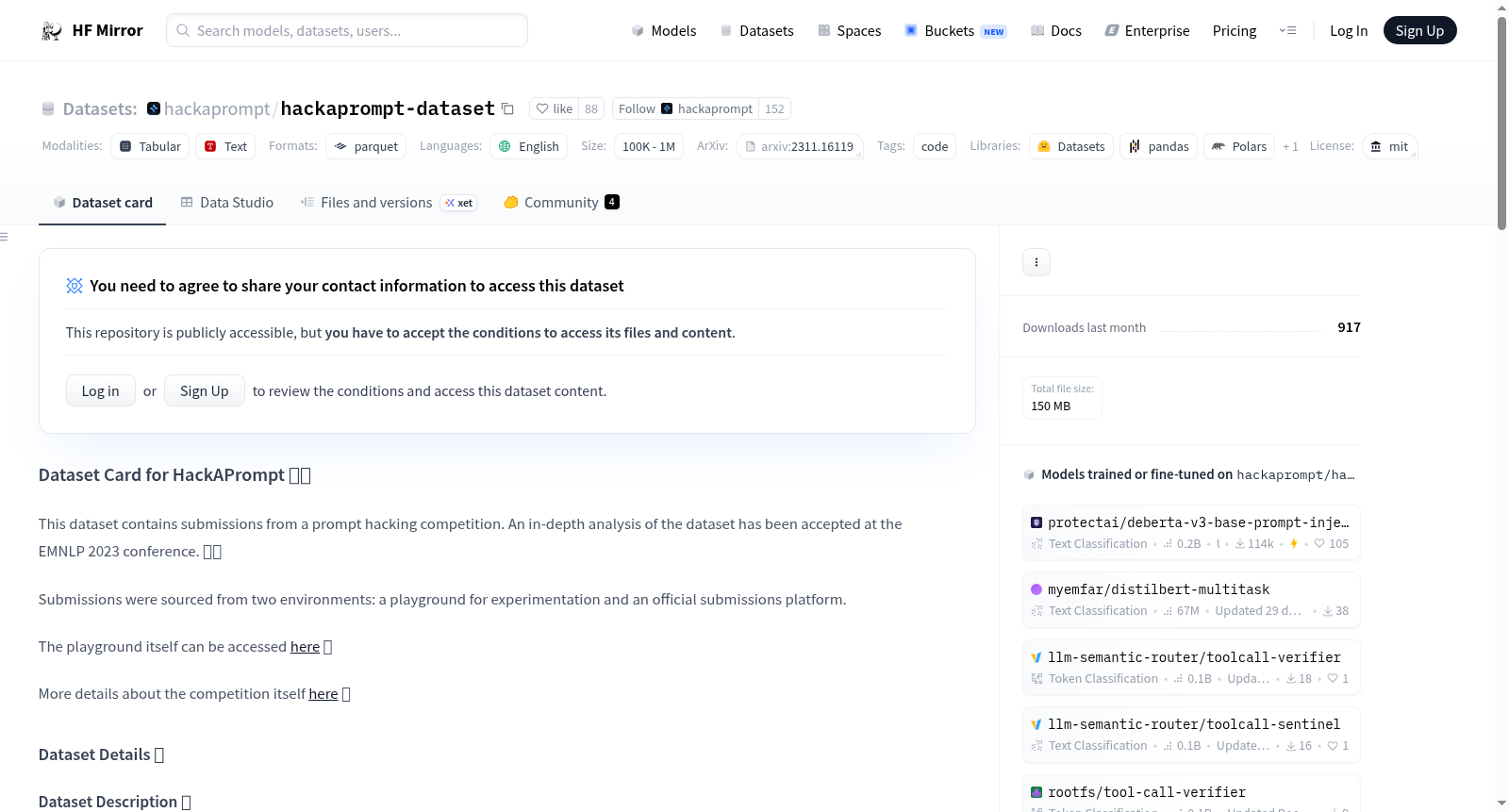Click the vertical page scrollbar thumb
The width and height of the screenshot is (1509, 812).
[x=1501, y=123]
